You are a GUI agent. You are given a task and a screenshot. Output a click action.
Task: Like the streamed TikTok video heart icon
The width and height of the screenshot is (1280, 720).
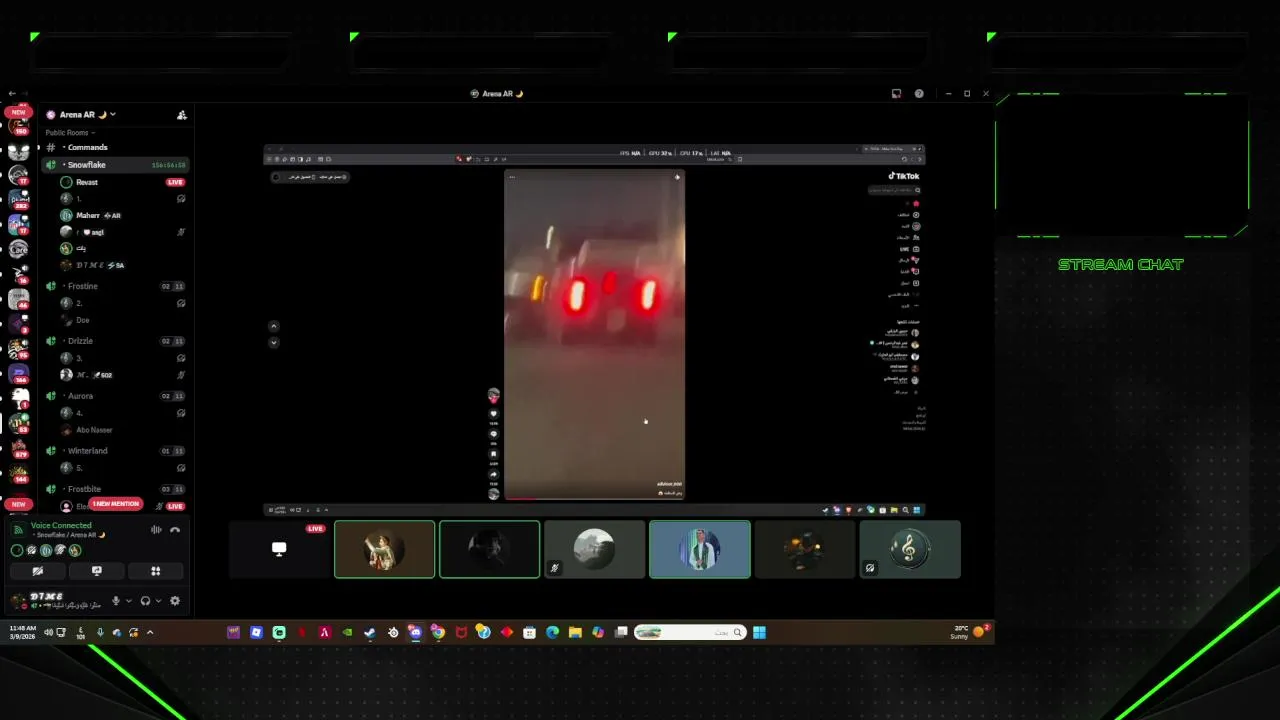493,414
